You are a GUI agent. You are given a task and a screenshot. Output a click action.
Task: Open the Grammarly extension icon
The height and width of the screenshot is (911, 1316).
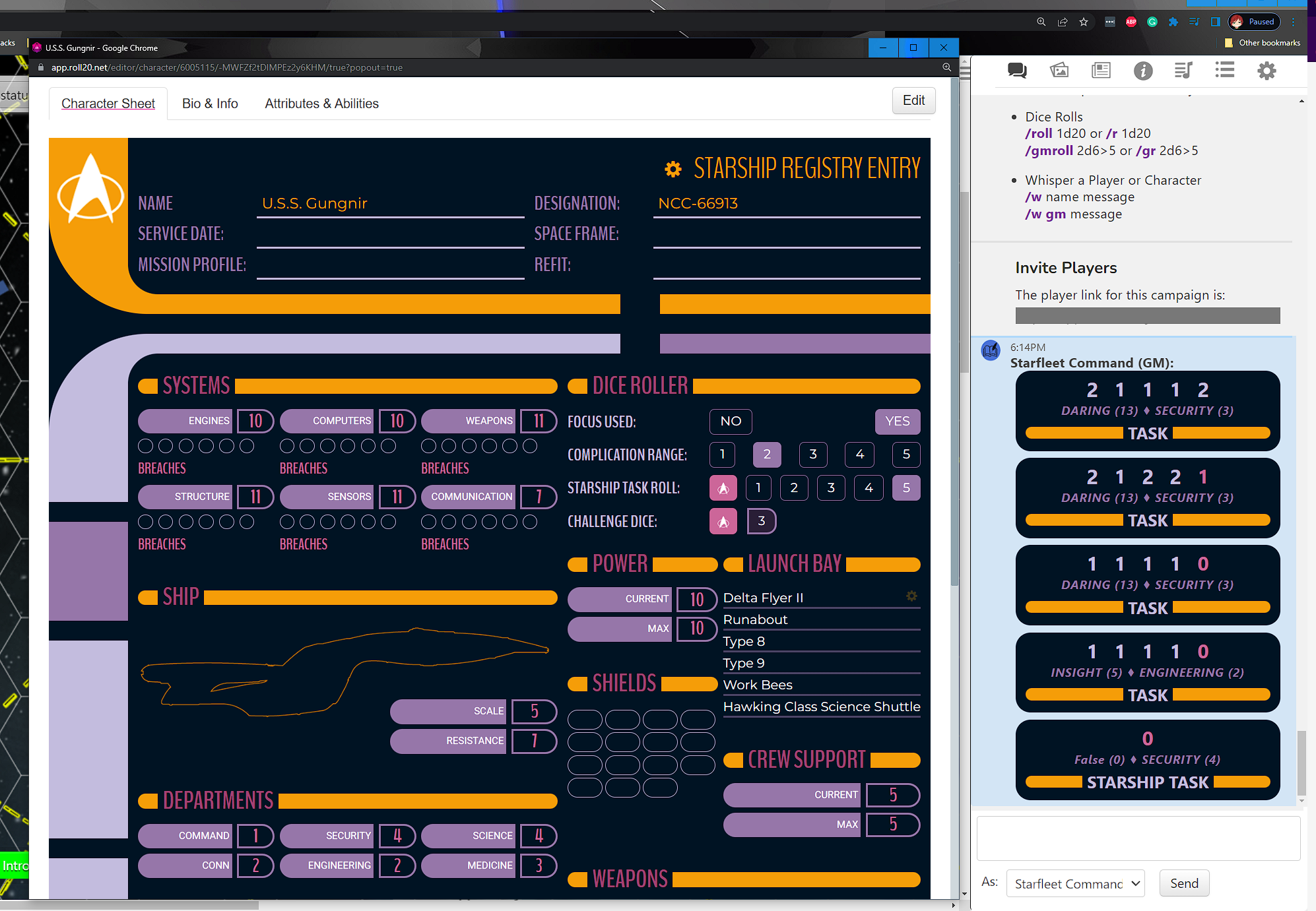pyautogui.click(x=1152, y=22)
